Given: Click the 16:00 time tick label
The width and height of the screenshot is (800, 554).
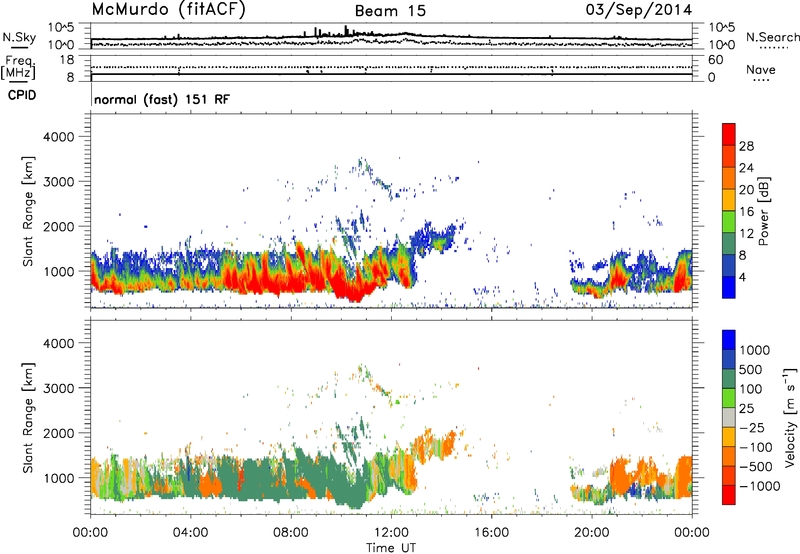Looking at the screenshot, I should (x=491, y=533).
